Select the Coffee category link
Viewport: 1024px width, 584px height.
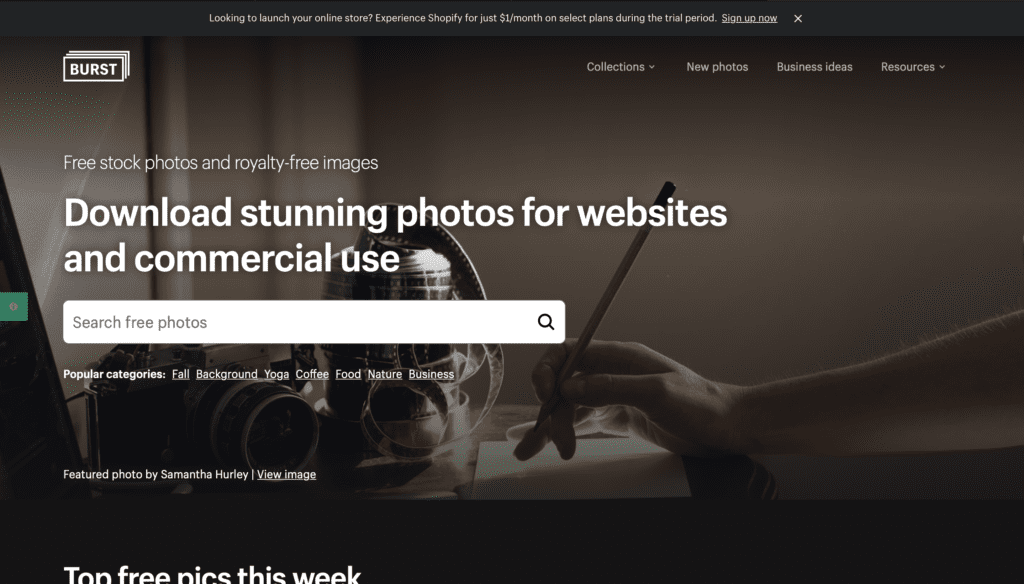pos(312,374)
